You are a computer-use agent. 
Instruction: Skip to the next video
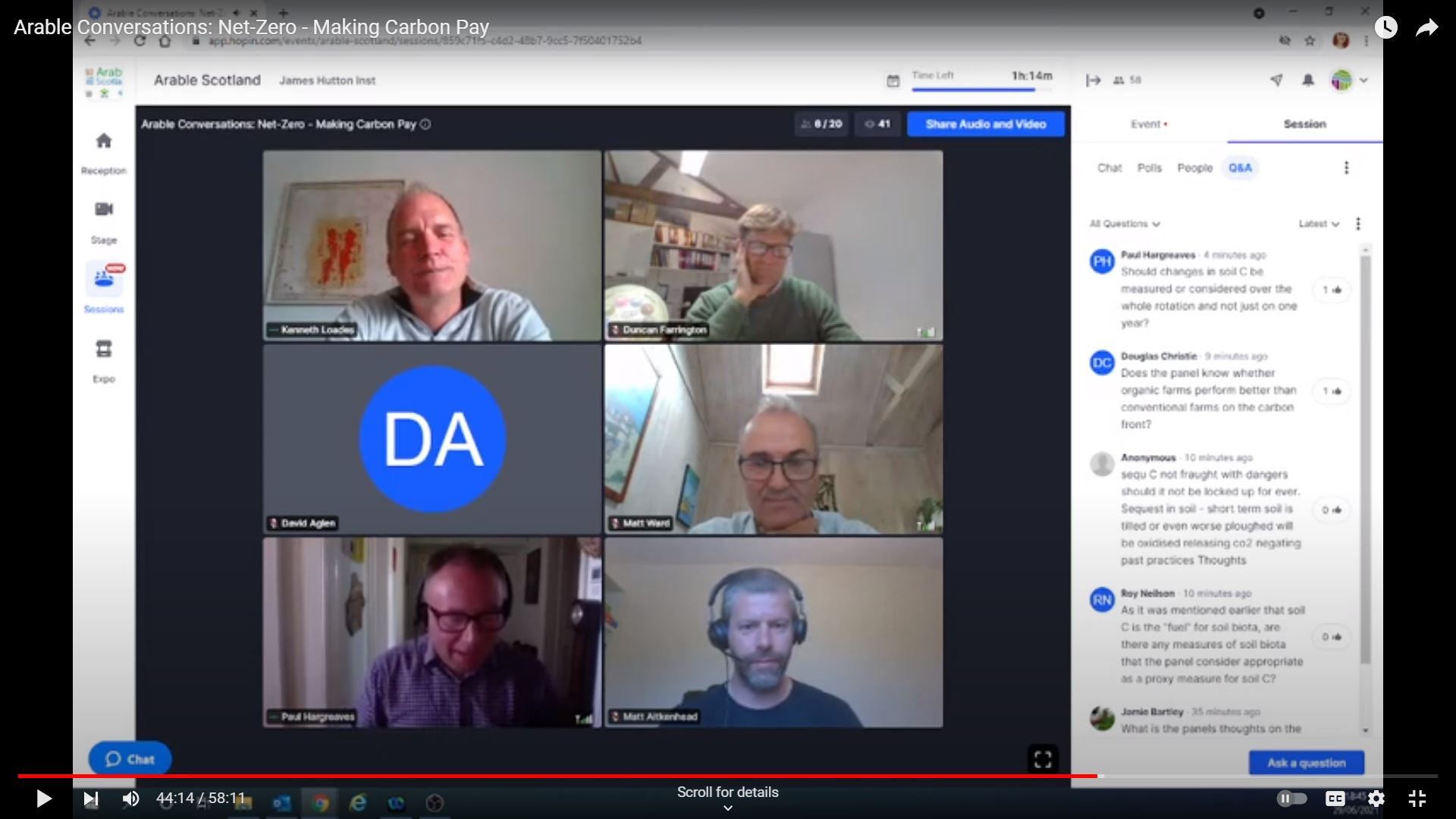pos(90,799)
